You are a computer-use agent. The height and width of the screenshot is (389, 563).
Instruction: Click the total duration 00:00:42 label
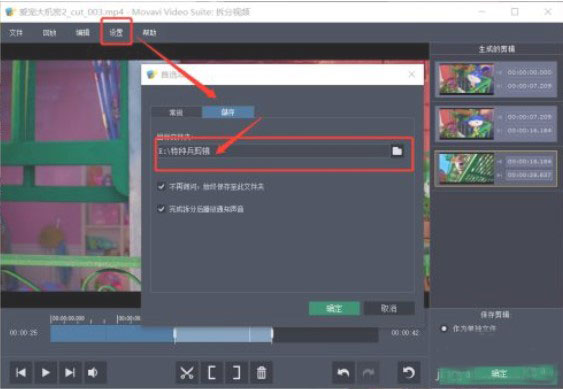405,333
